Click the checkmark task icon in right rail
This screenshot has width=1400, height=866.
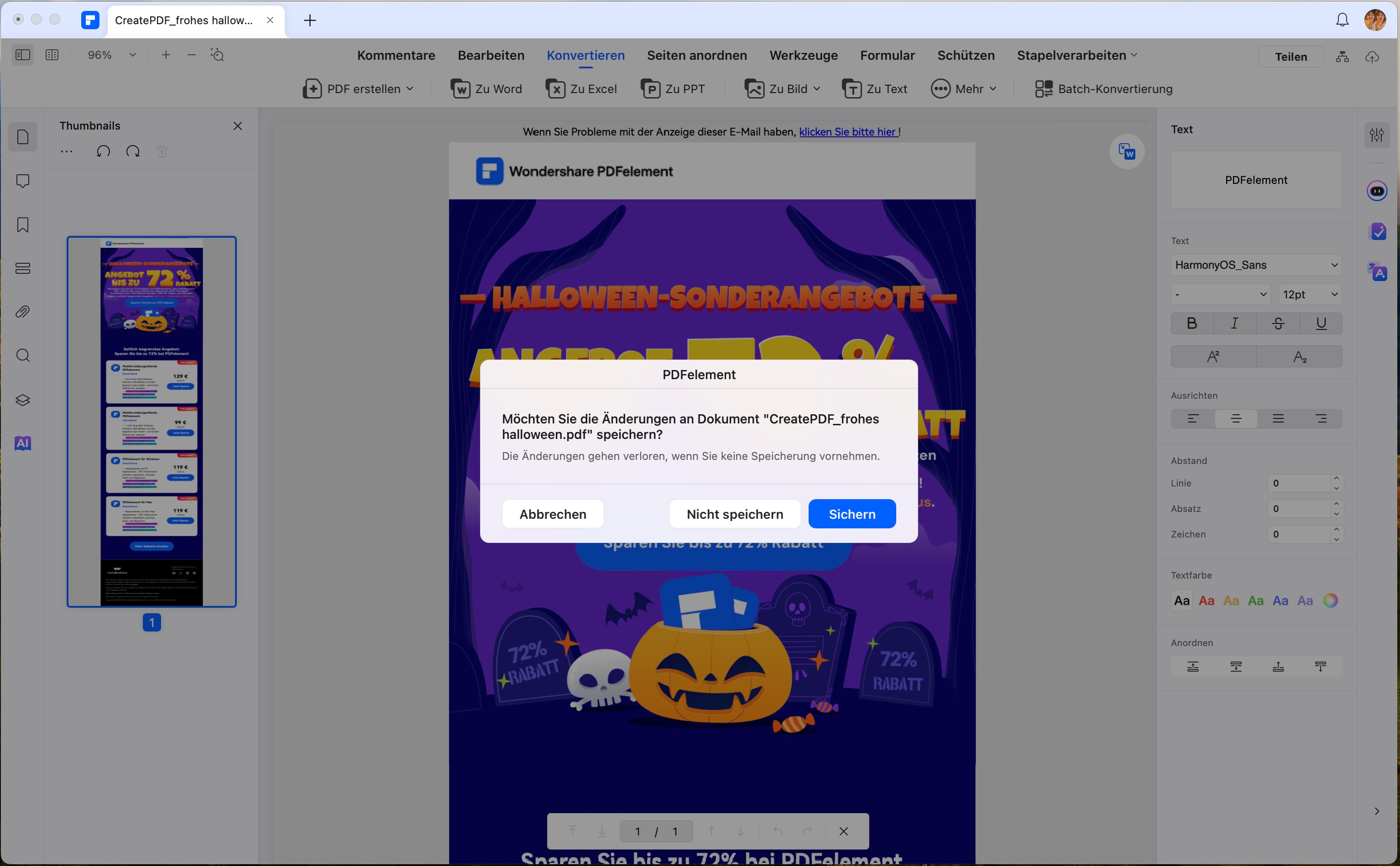tap(1377, 231)
